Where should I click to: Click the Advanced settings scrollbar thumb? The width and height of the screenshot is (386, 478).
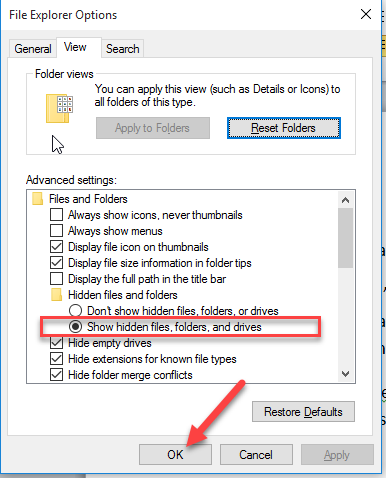345,238
